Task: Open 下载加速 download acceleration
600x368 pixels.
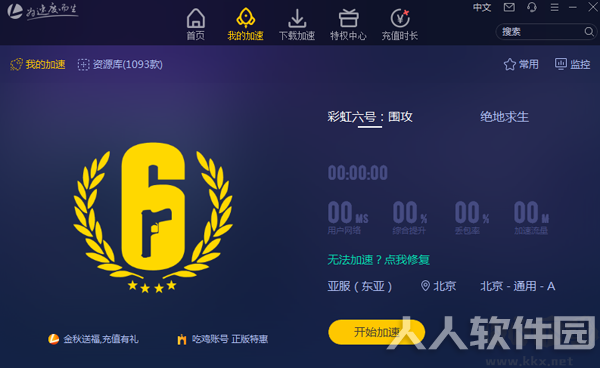Action: [x=297, y=24]
